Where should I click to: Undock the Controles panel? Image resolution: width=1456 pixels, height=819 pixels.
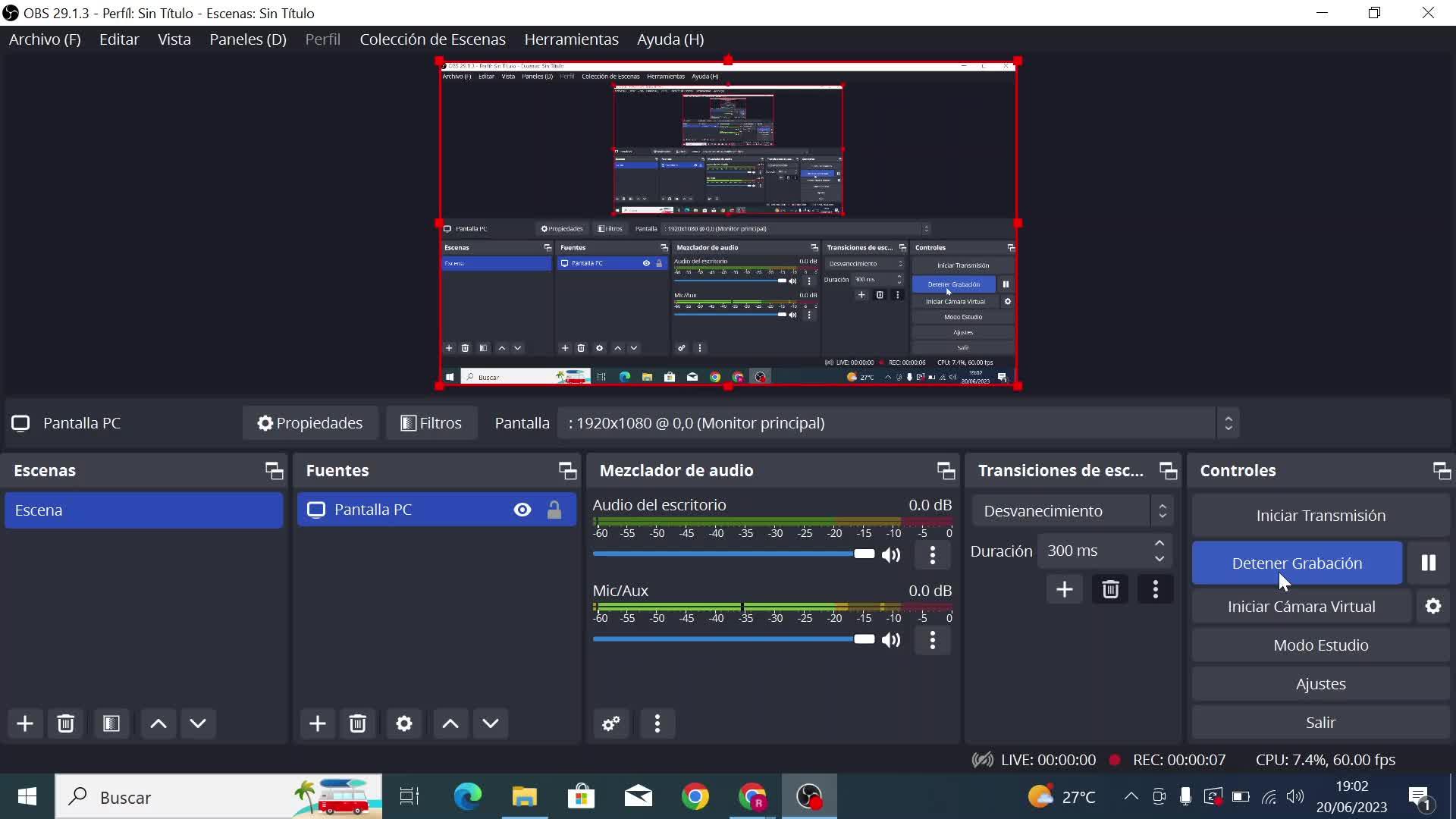pyautogui.click(x=1441, y=471)
